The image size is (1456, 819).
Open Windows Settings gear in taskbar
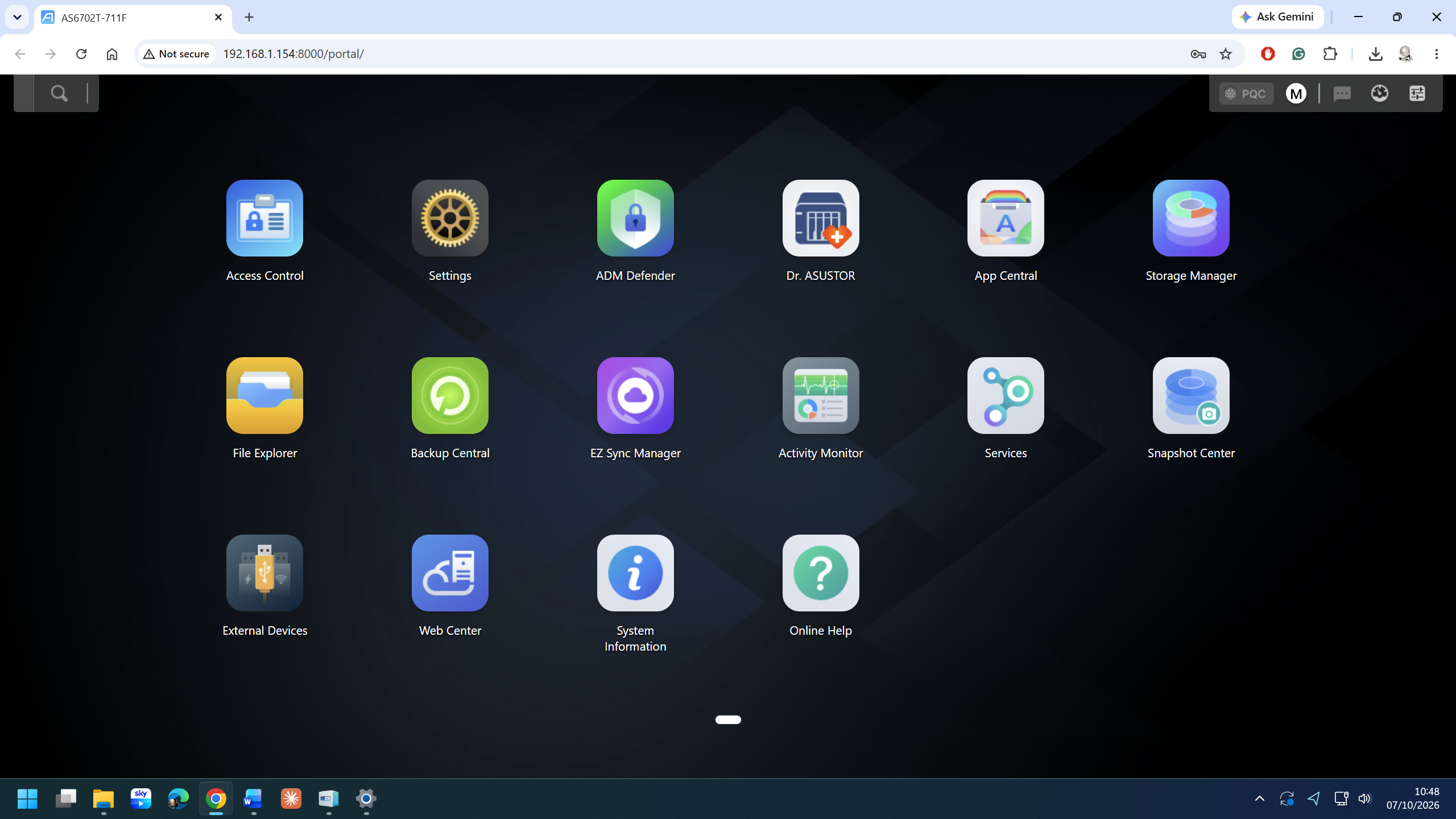coord(366,799)
